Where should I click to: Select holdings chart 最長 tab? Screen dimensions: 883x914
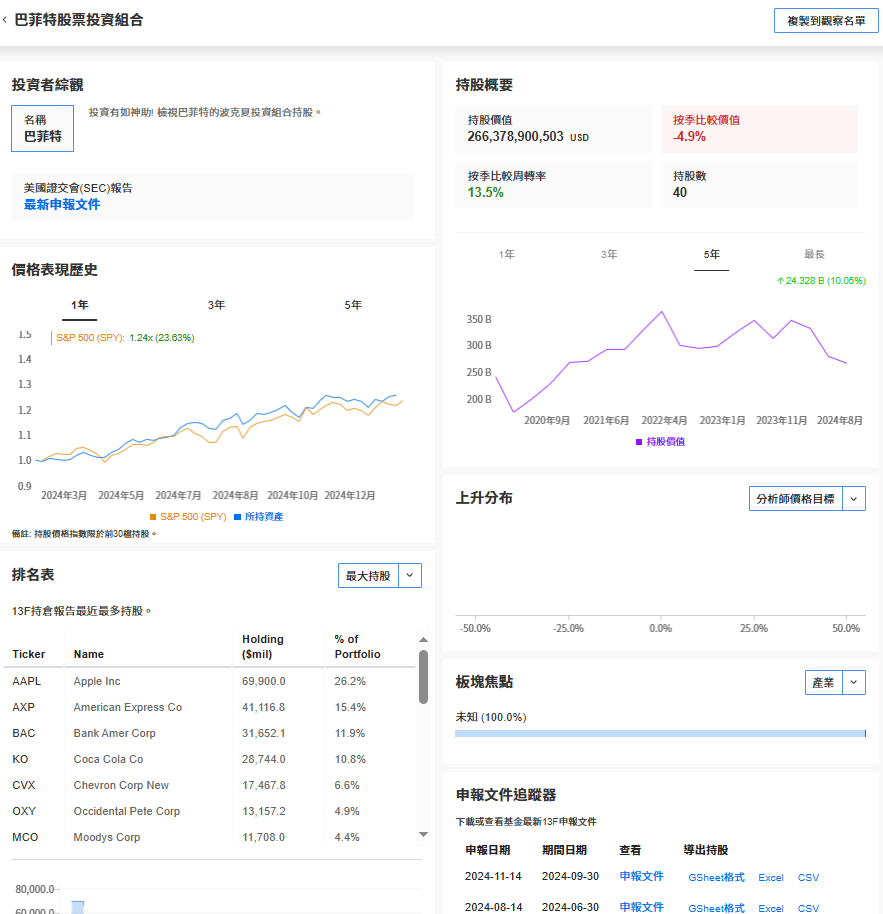(x=814, y=254)
